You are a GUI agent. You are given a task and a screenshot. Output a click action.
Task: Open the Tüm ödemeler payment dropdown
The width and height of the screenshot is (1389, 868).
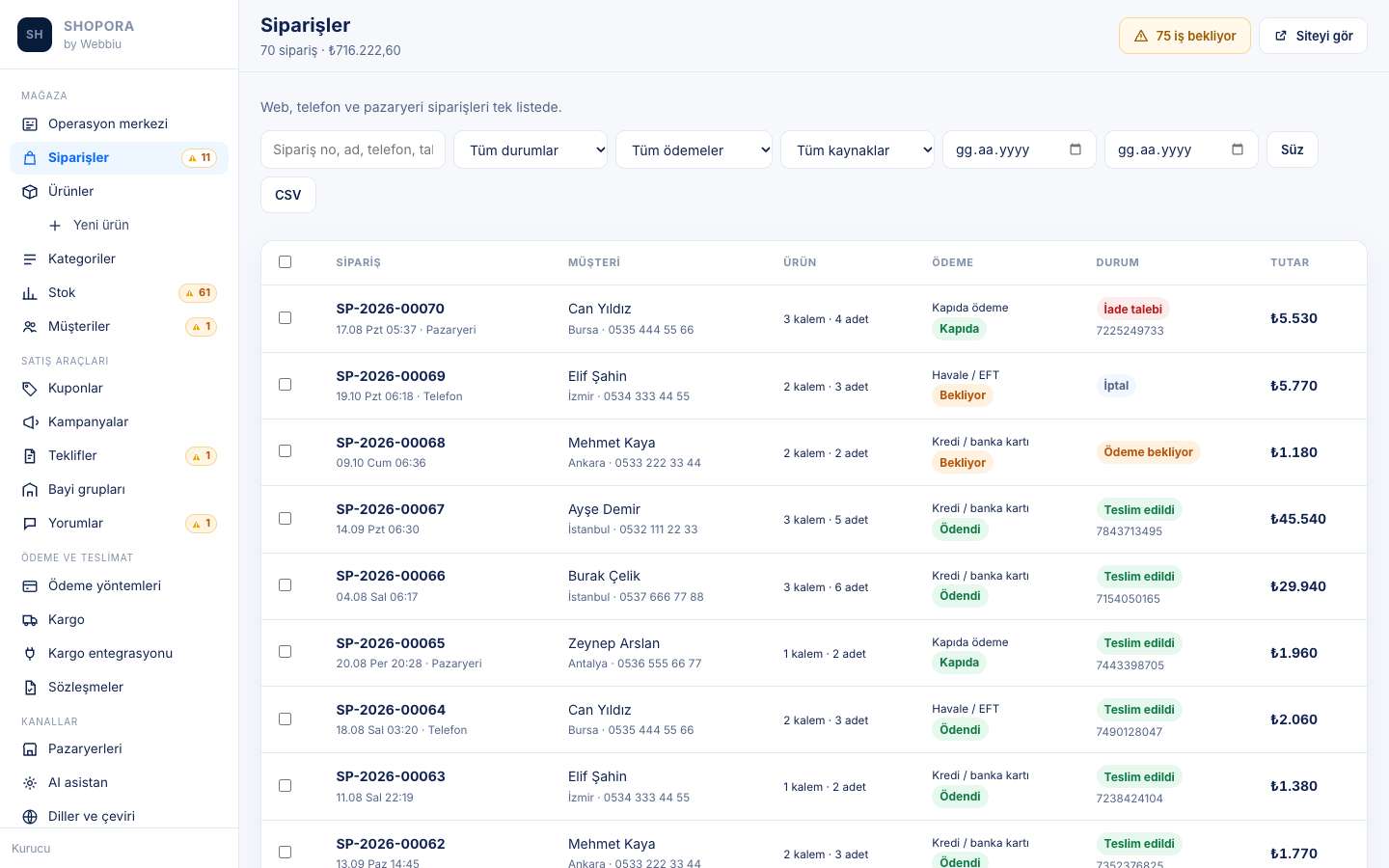pos(694,149)
